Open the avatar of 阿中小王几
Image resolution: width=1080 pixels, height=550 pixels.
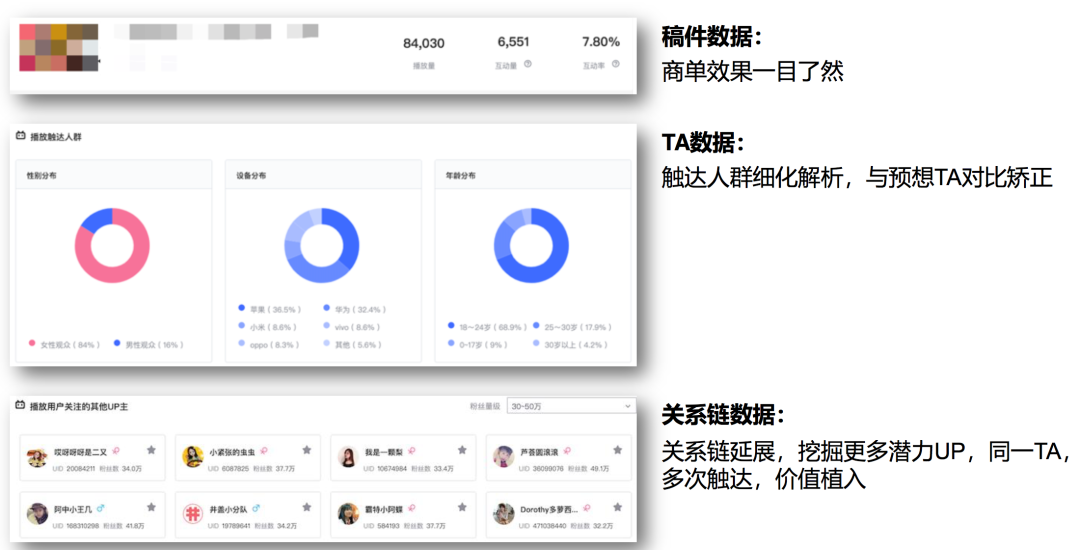[x=37, y=514]
